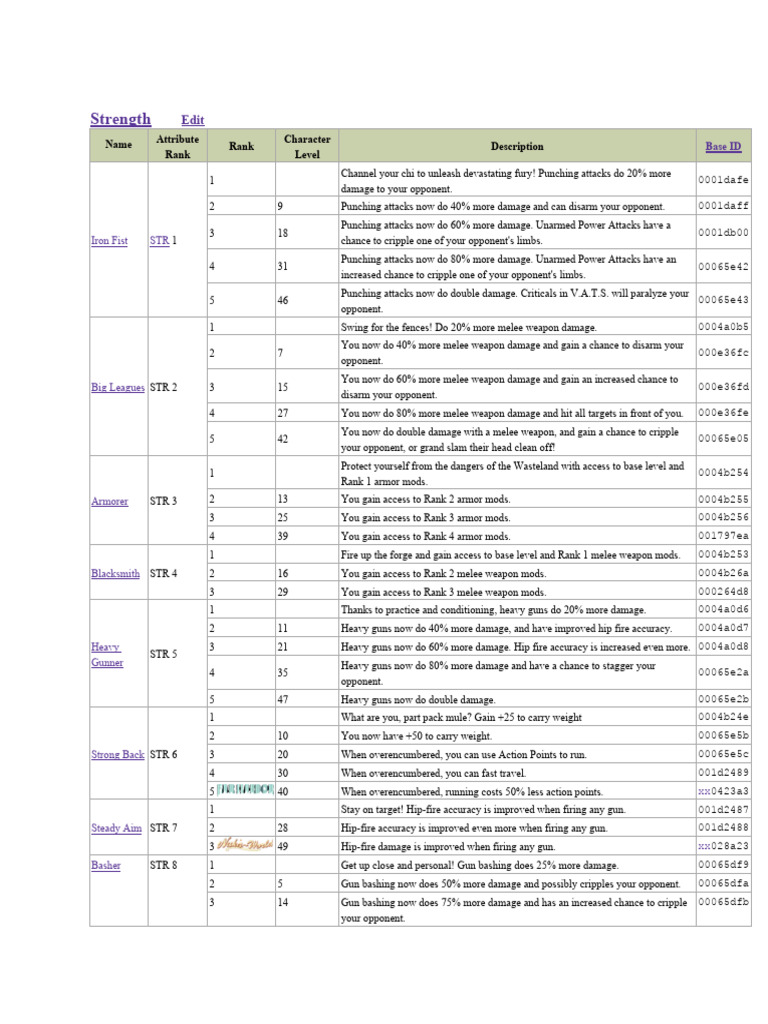This screenshot has width=768, height=1024.
Task: Click 'When overencumbered, you can fast travel' description
Action: (433, 773)
